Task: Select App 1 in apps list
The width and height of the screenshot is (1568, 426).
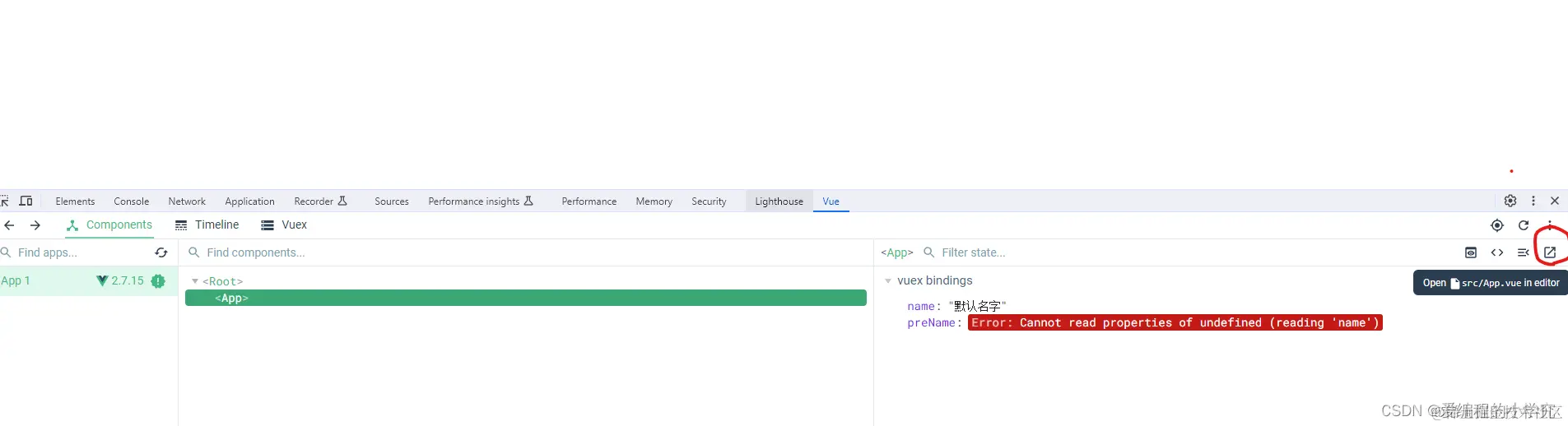Action: (x=88, y=281)
